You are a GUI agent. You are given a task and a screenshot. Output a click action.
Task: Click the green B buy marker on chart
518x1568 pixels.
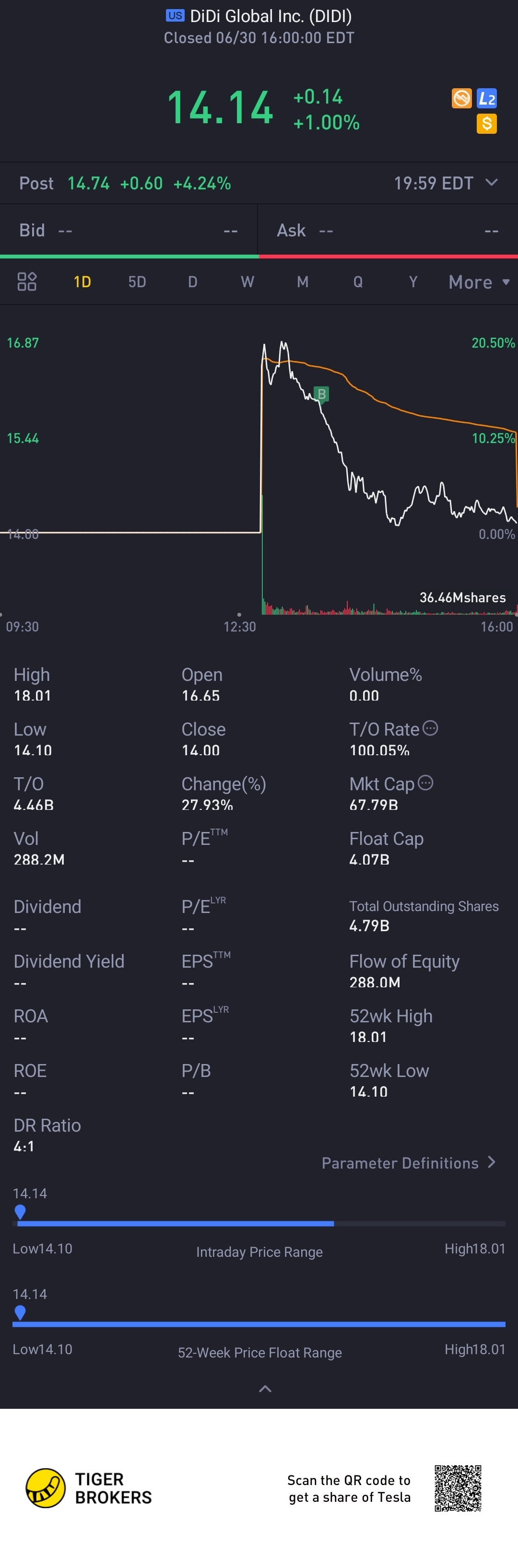click(321, 394)
